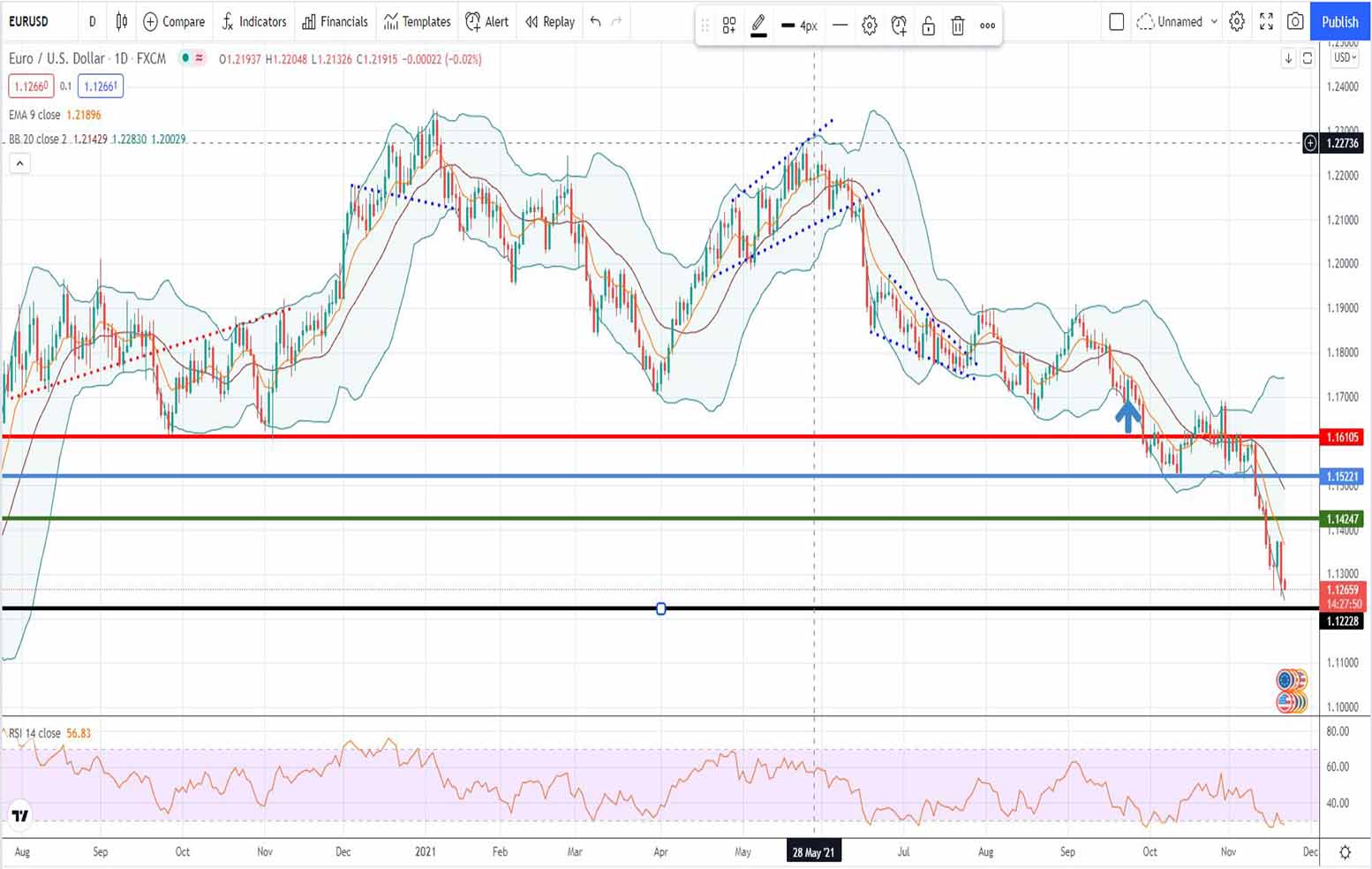Screen dimensions: 1372x869
Task: Click the trash icon to remove drawing
Action: [958, 26]
